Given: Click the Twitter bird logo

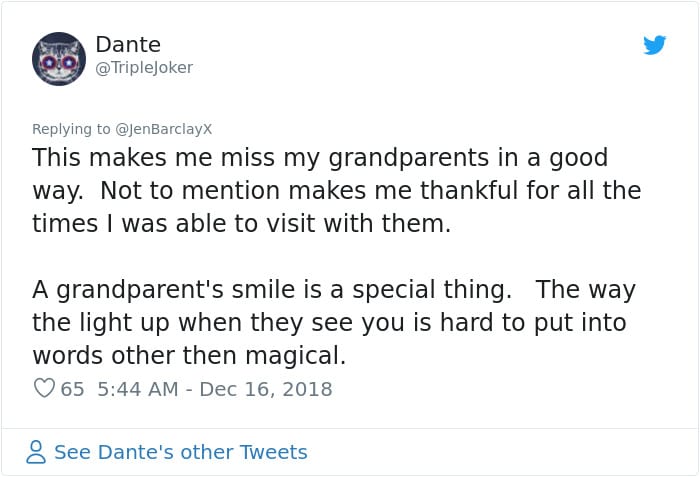Looking at the screenshot, I should (x=655, y=45).
